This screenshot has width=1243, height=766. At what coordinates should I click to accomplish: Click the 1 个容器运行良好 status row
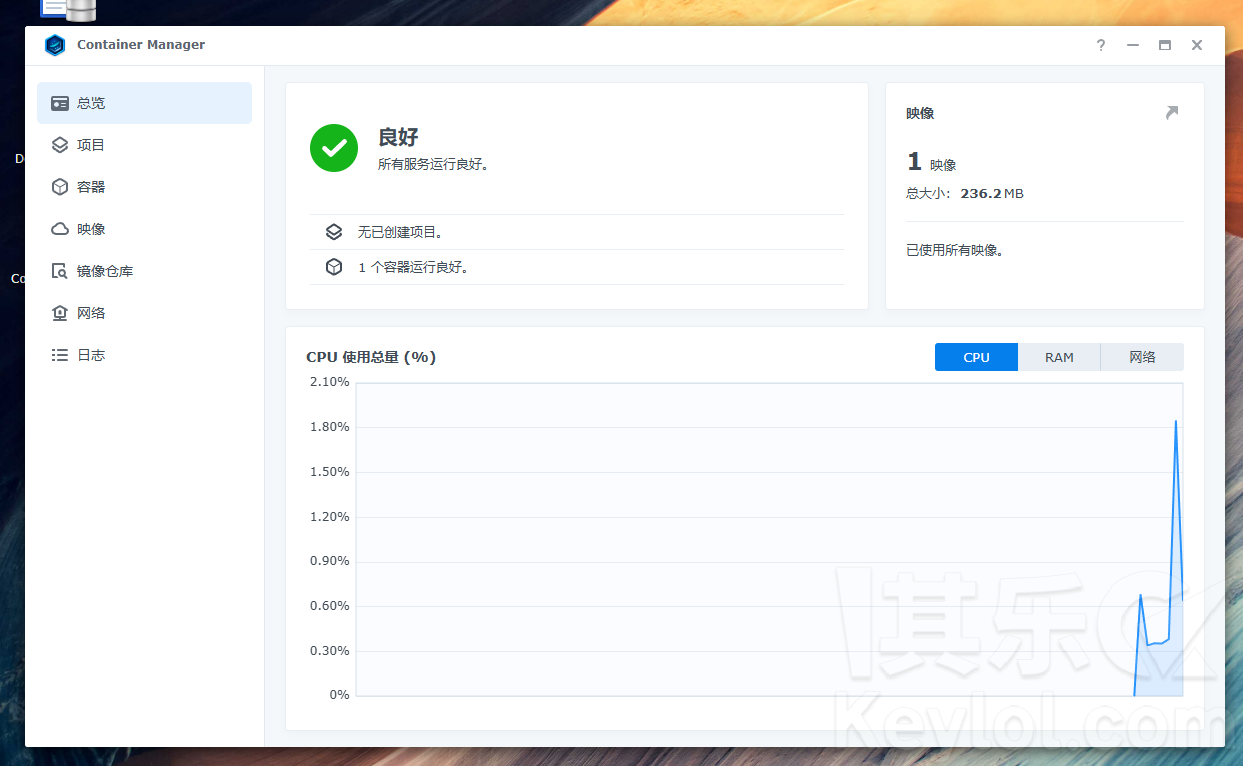(413, 268)
